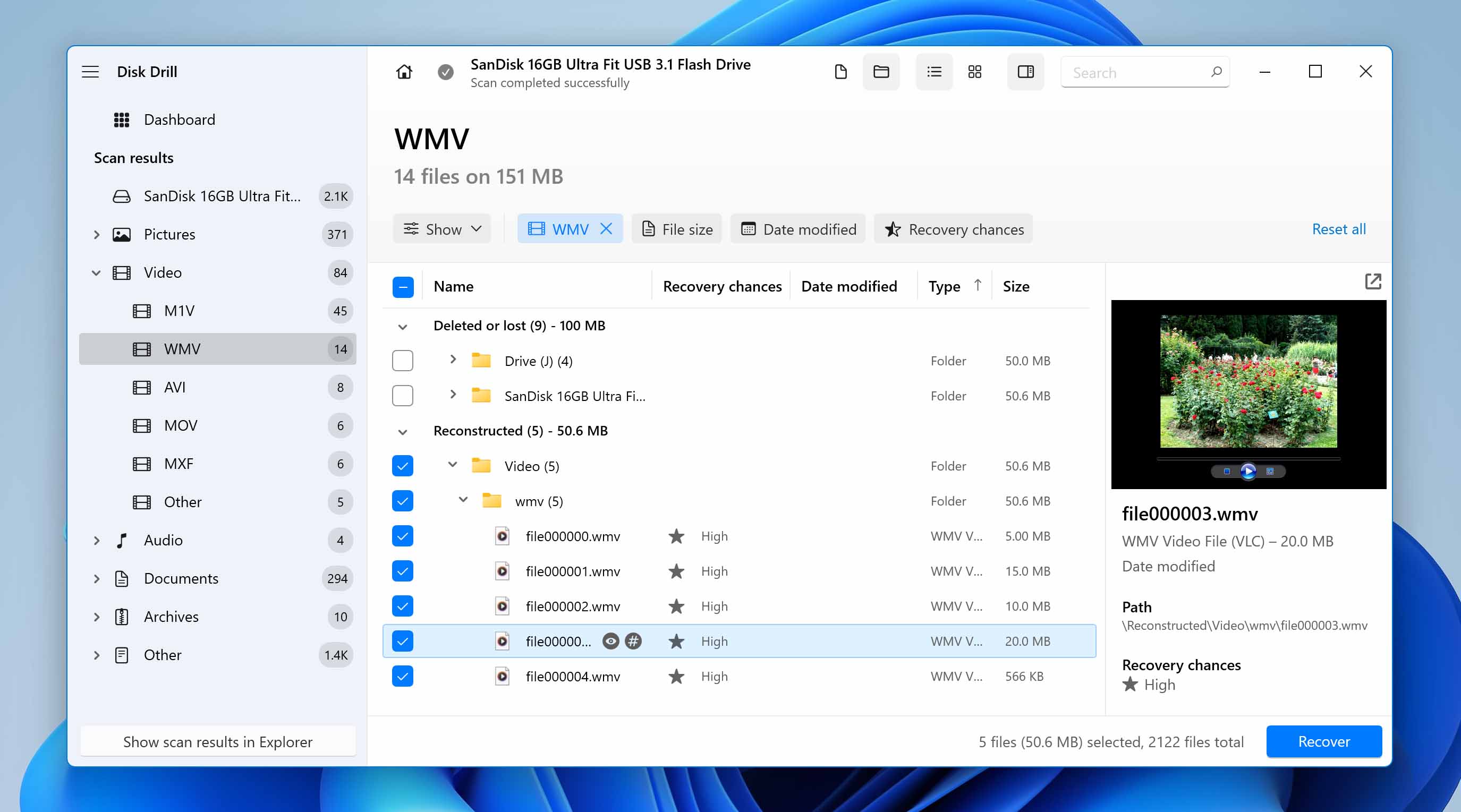
Task: Expand the Documents category
Action: pos(96,578)
